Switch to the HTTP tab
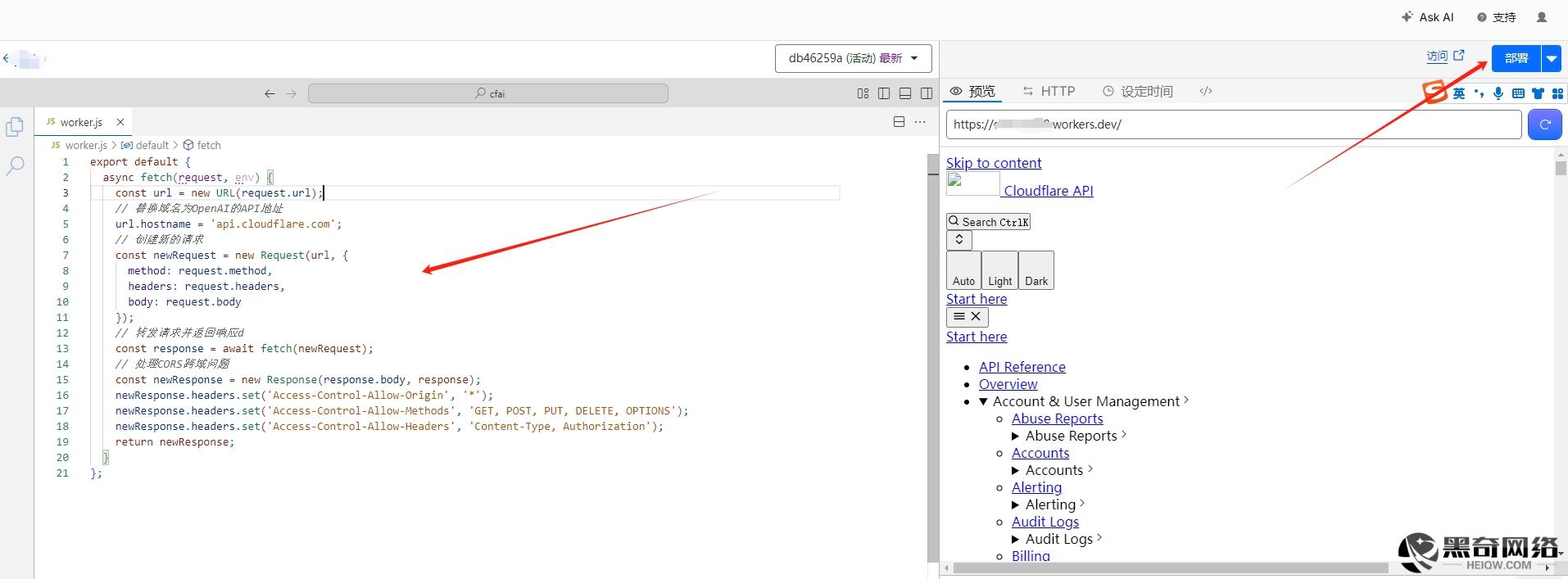This screenshot has height=579, width=1568. click(x=1049, y=91)
